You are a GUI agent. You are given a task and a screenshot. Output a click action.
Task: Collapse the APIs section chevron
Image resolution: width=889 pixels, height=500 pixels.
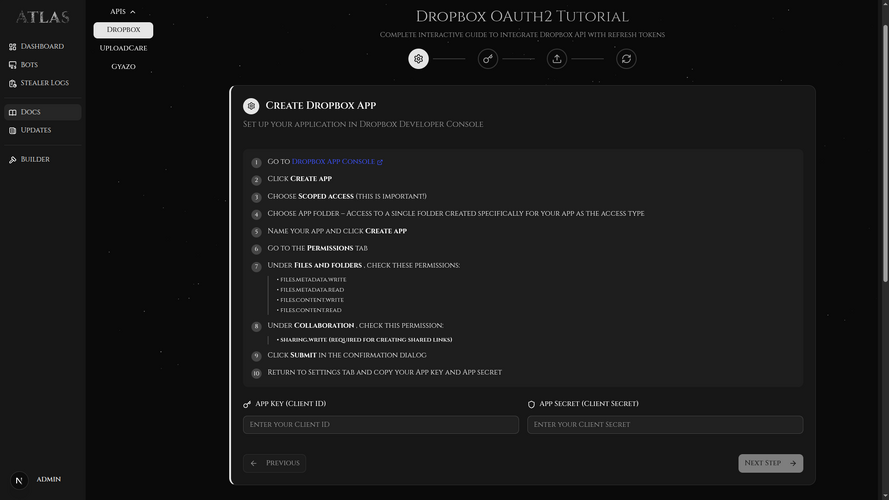133,11
